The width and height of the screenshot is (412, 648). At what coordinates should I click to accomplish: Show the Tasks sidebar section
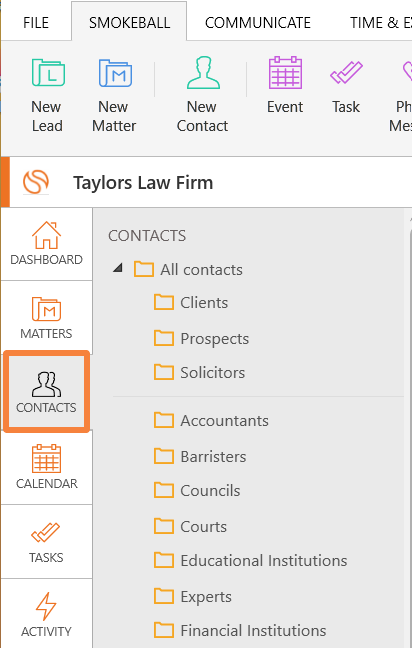click(x=46, y=542)
